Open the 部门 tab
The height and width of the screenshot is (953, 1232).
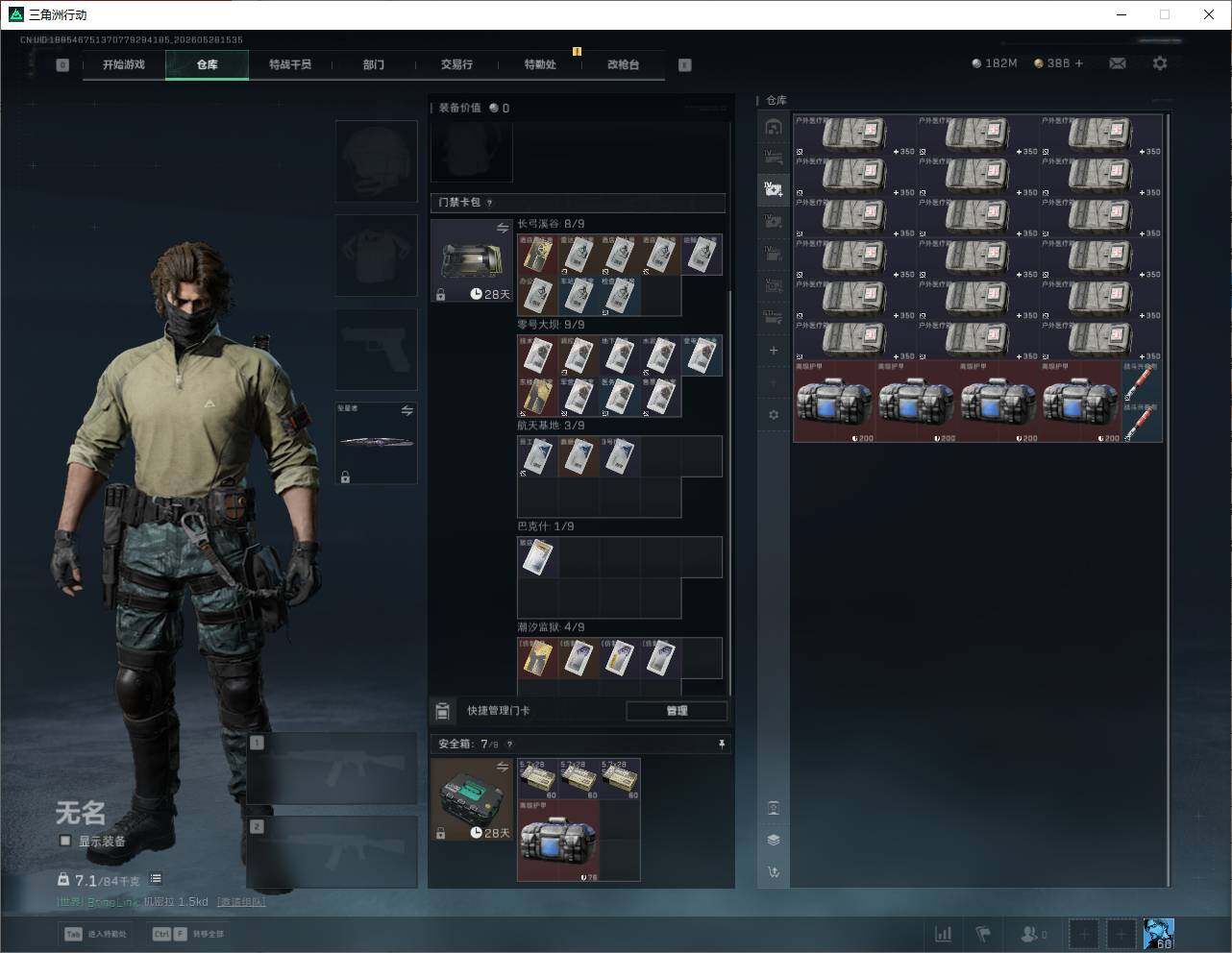pyautogui.click(x=374, y=64)
